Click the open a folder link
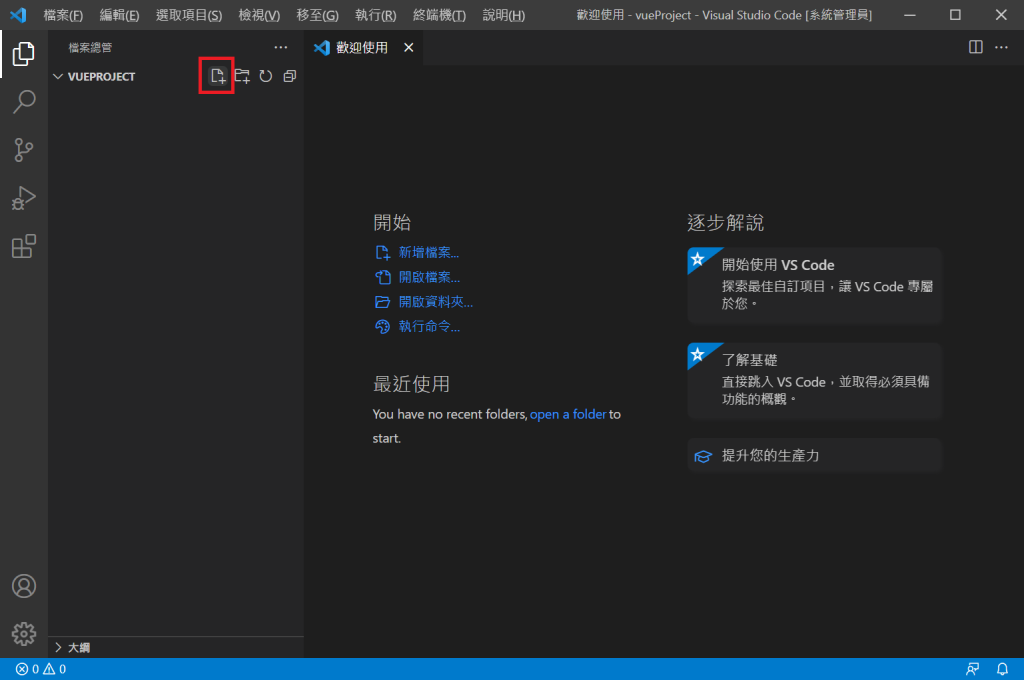Viewport: 1024px width, 680px height. click(x=568, y=414)
